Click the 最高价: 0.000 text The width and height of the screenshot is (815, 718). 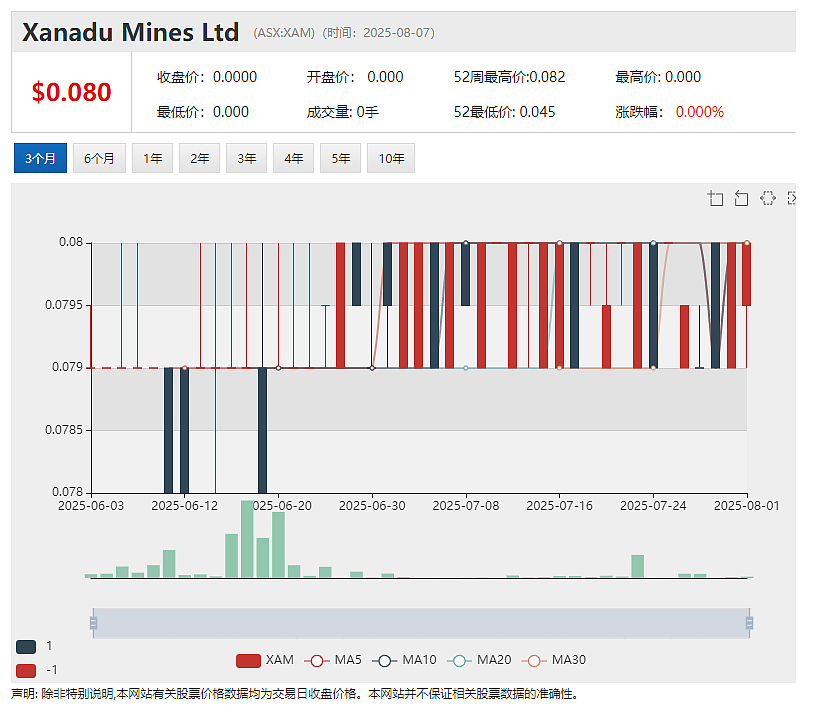click(x=658, y=77)
